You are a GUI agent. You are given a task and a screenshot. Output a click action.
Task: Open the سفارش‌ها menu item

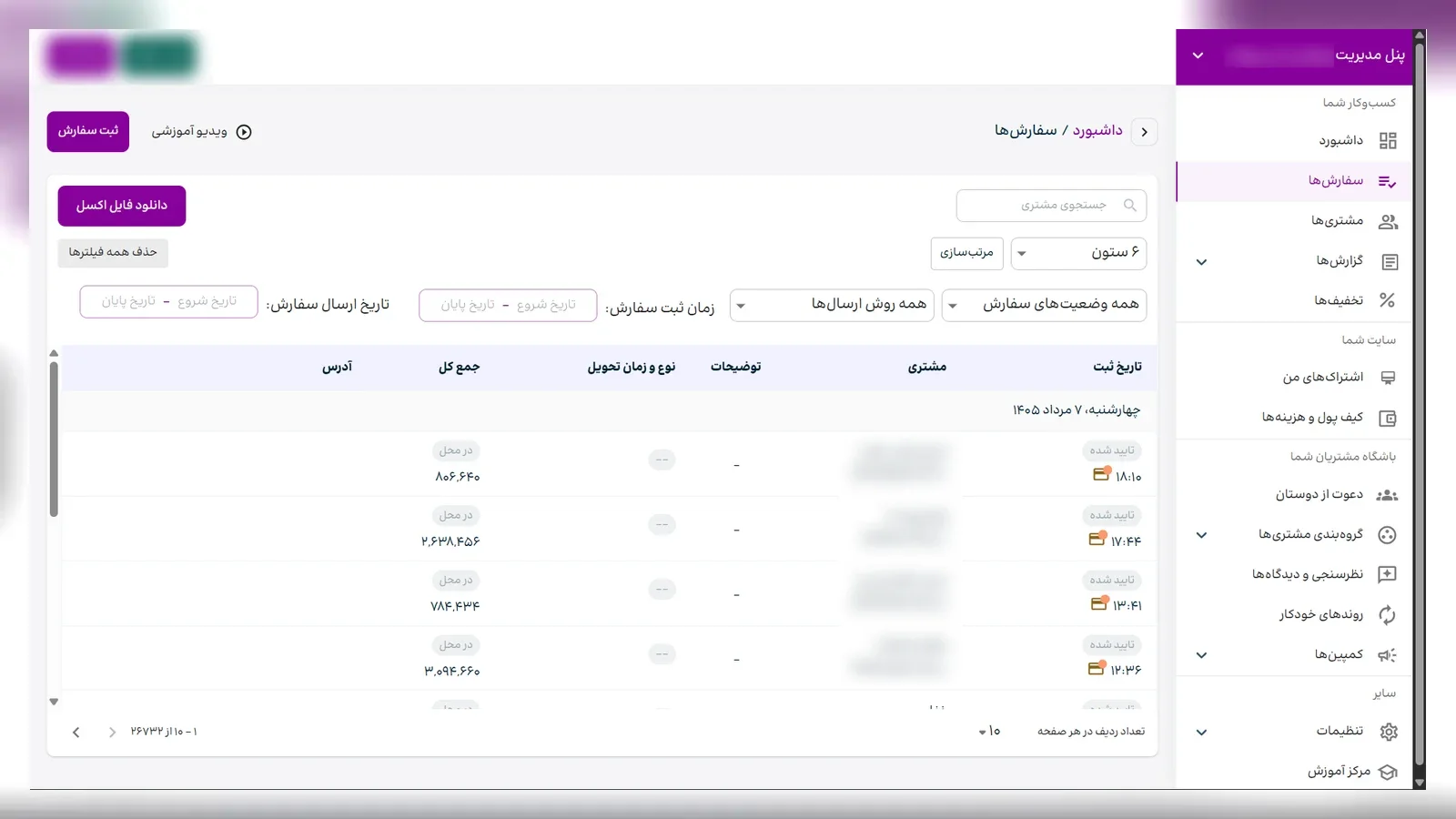click(1294, 181)
